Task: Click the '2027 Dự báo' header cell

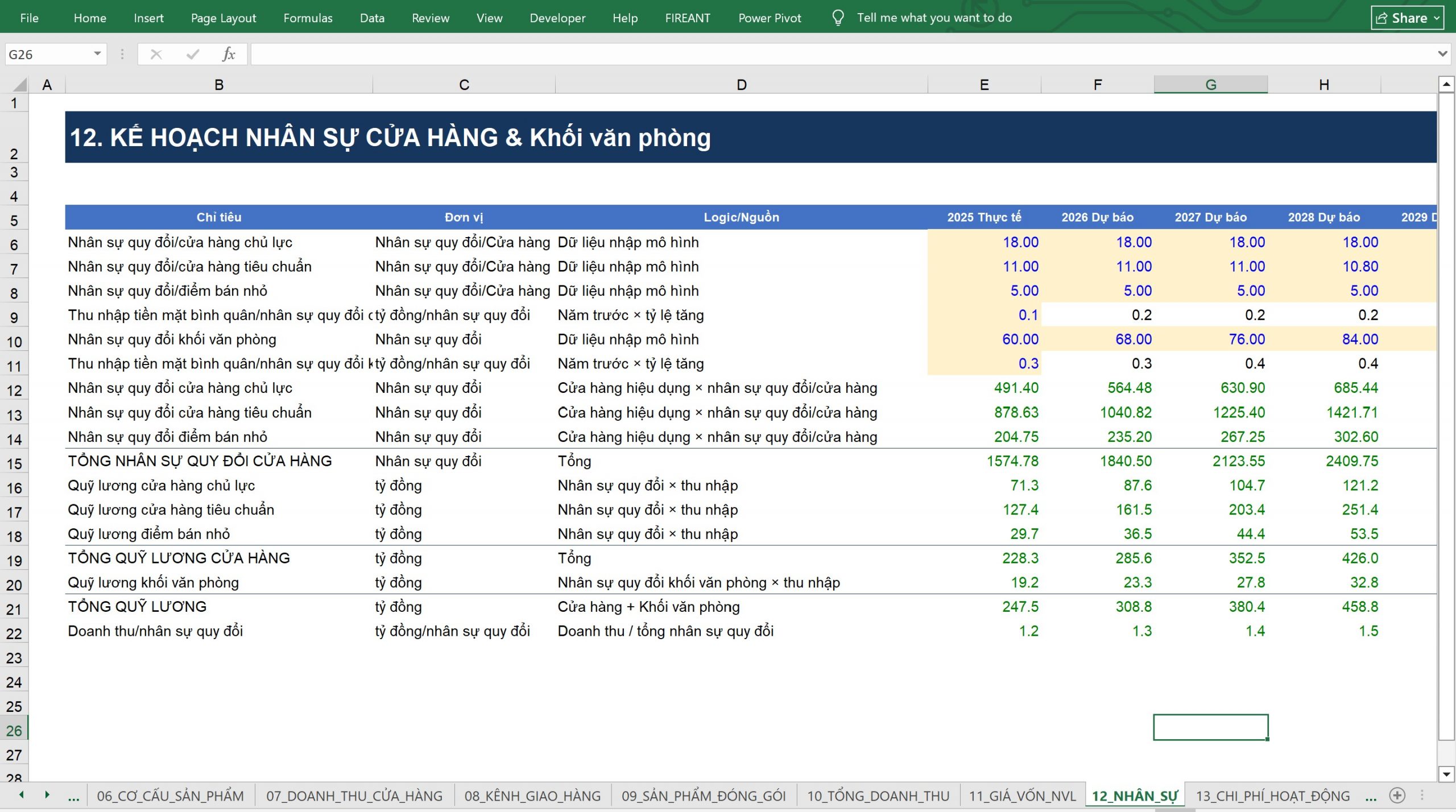Action: pyautogui.click(x=1211, y=217)
